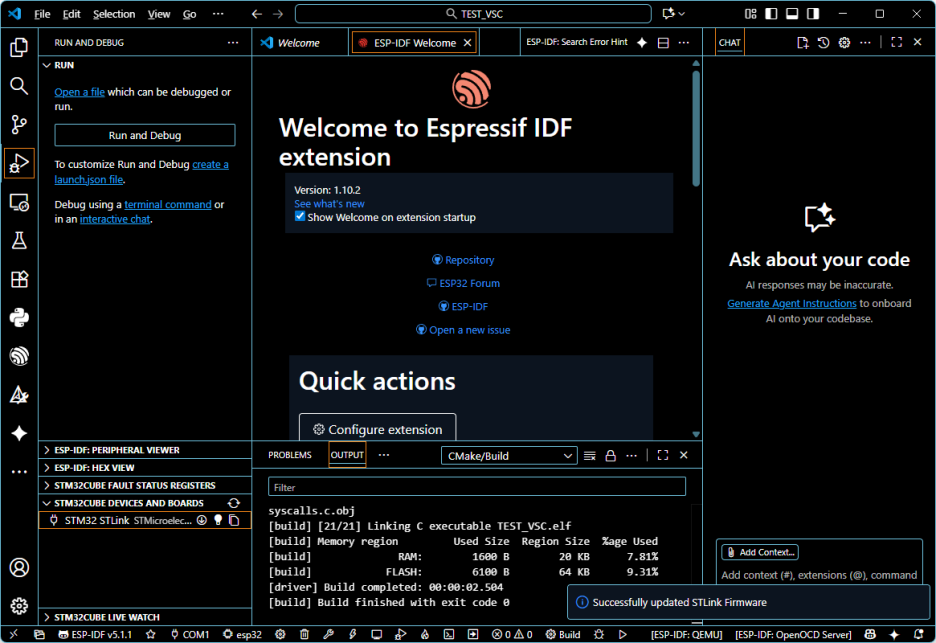The width and height of the screenshot is (936, 643).
Task: Click Generate Agent Instructions link
Action: coord(792,303)
